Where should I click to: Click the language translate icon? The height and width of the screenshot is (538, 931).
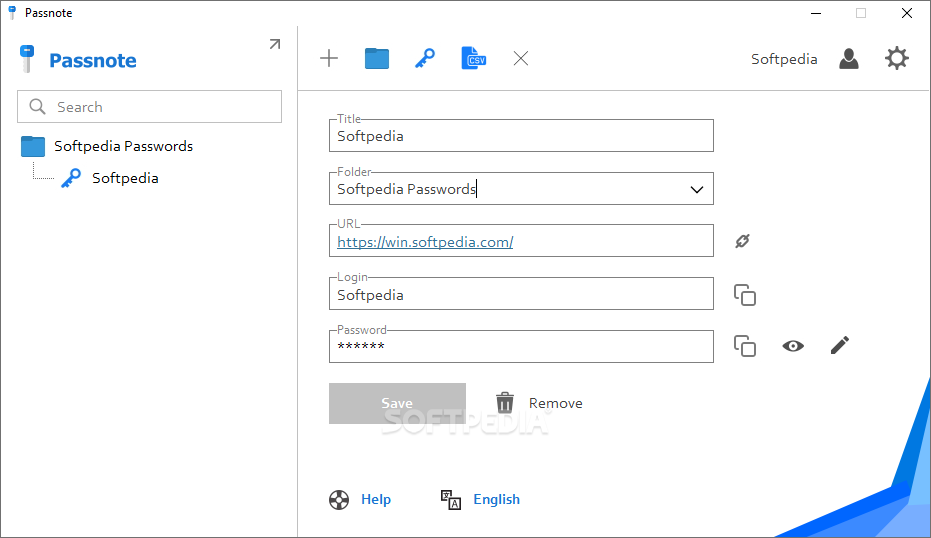pos(451,499)
